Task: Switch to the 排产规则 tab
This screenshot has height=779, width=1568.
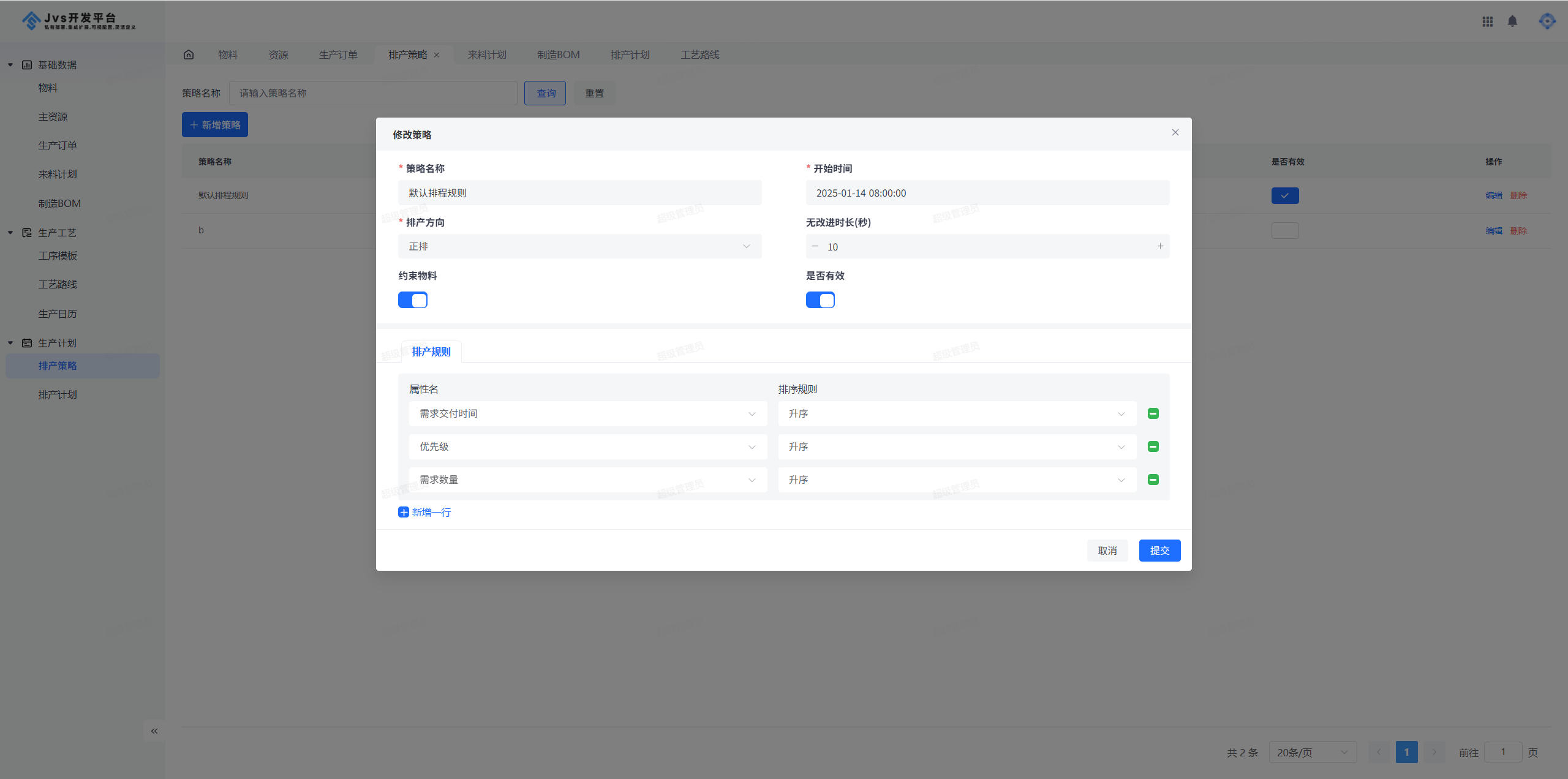Action: [x=431, y=352]
